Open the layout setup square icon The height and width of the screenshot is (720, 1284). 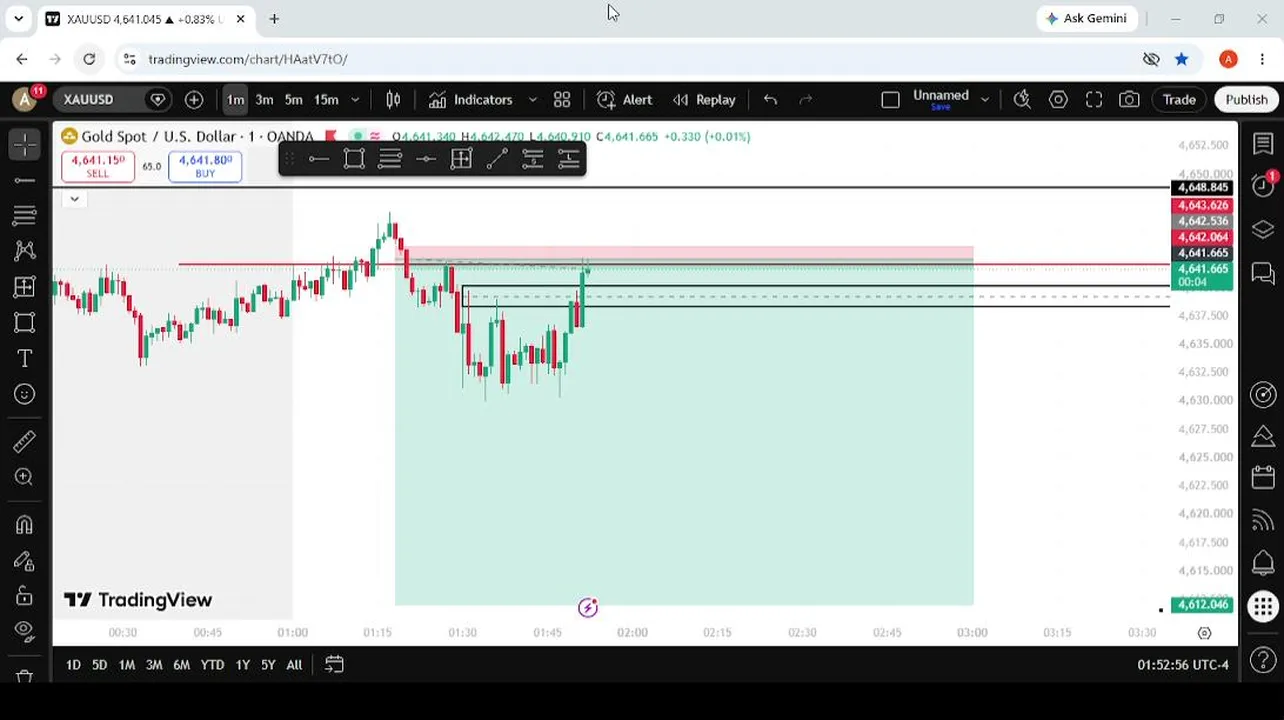coord(890,99)
